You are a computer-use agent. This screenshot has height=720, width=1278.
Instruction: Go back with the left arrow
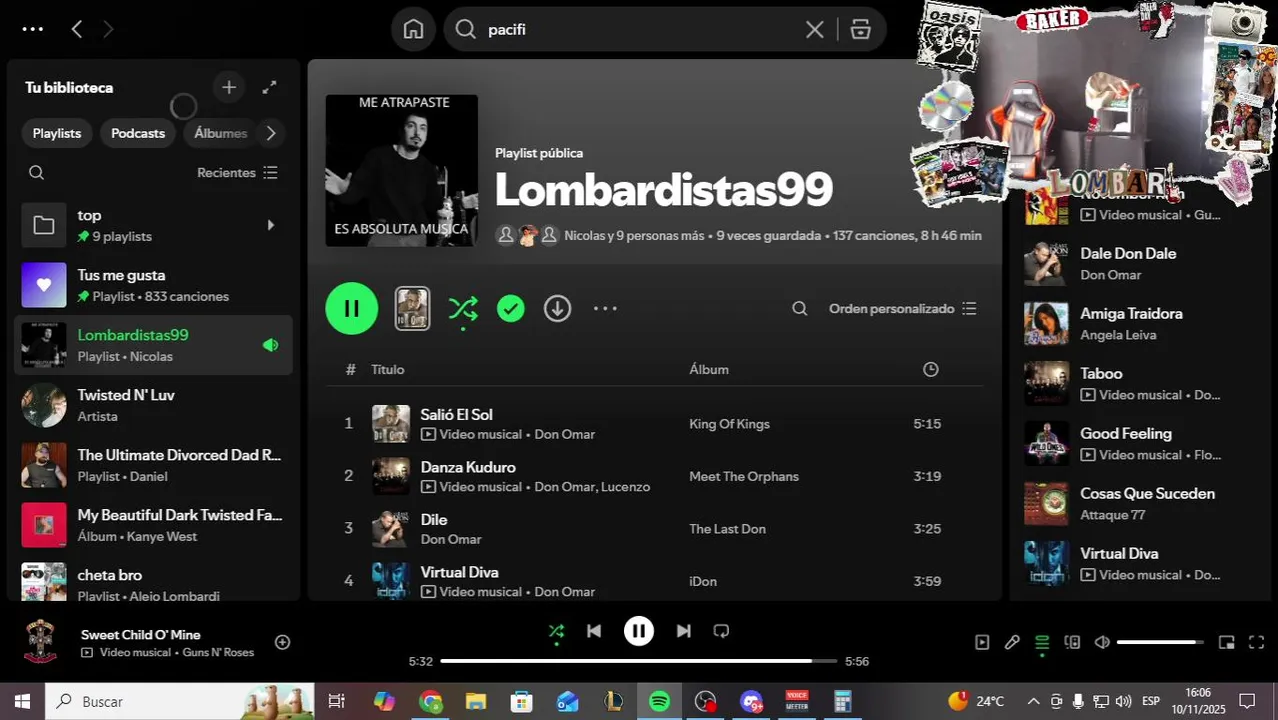point(77,29)
